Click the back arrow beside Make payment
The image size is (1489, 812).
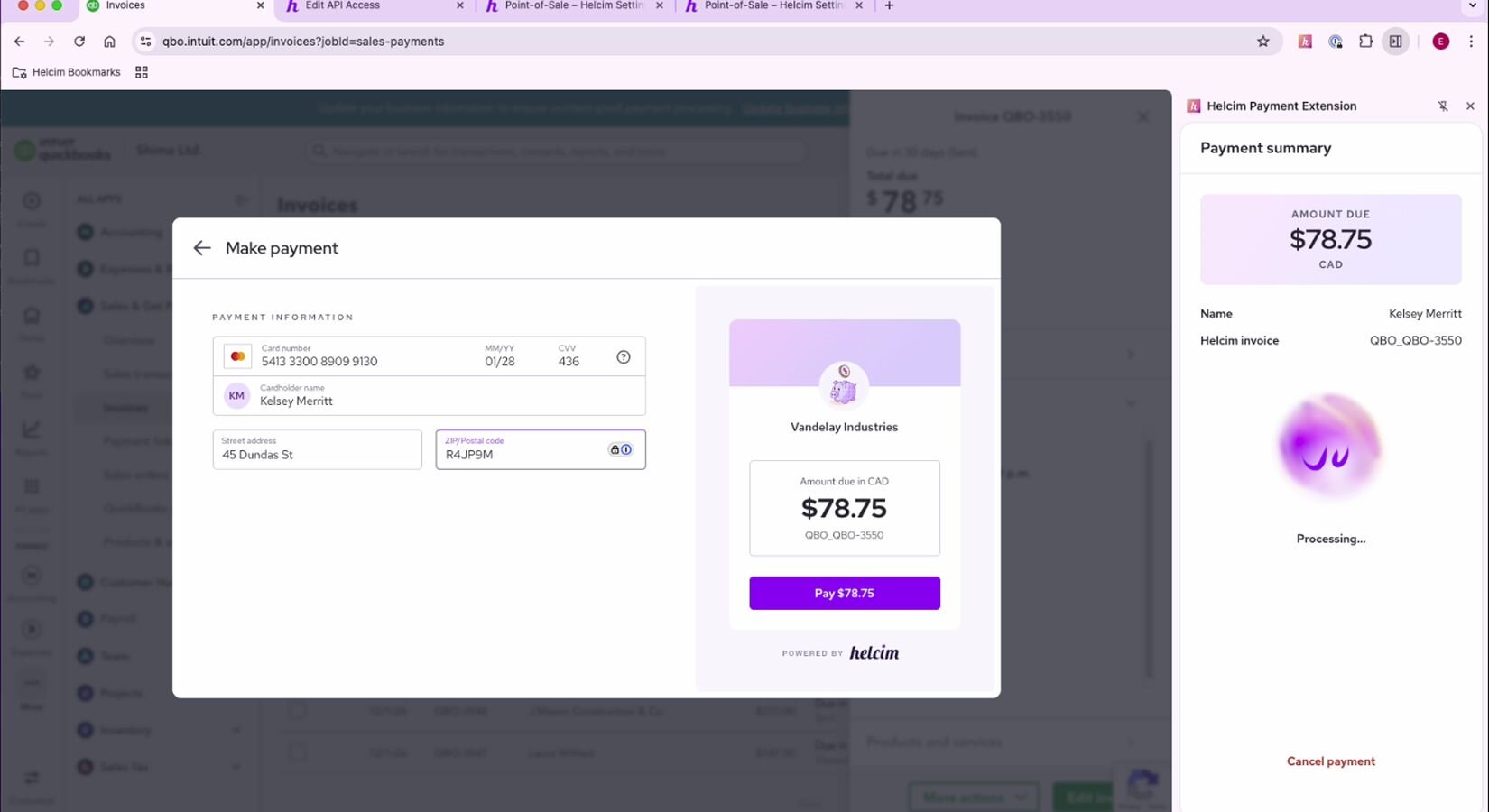201,248
